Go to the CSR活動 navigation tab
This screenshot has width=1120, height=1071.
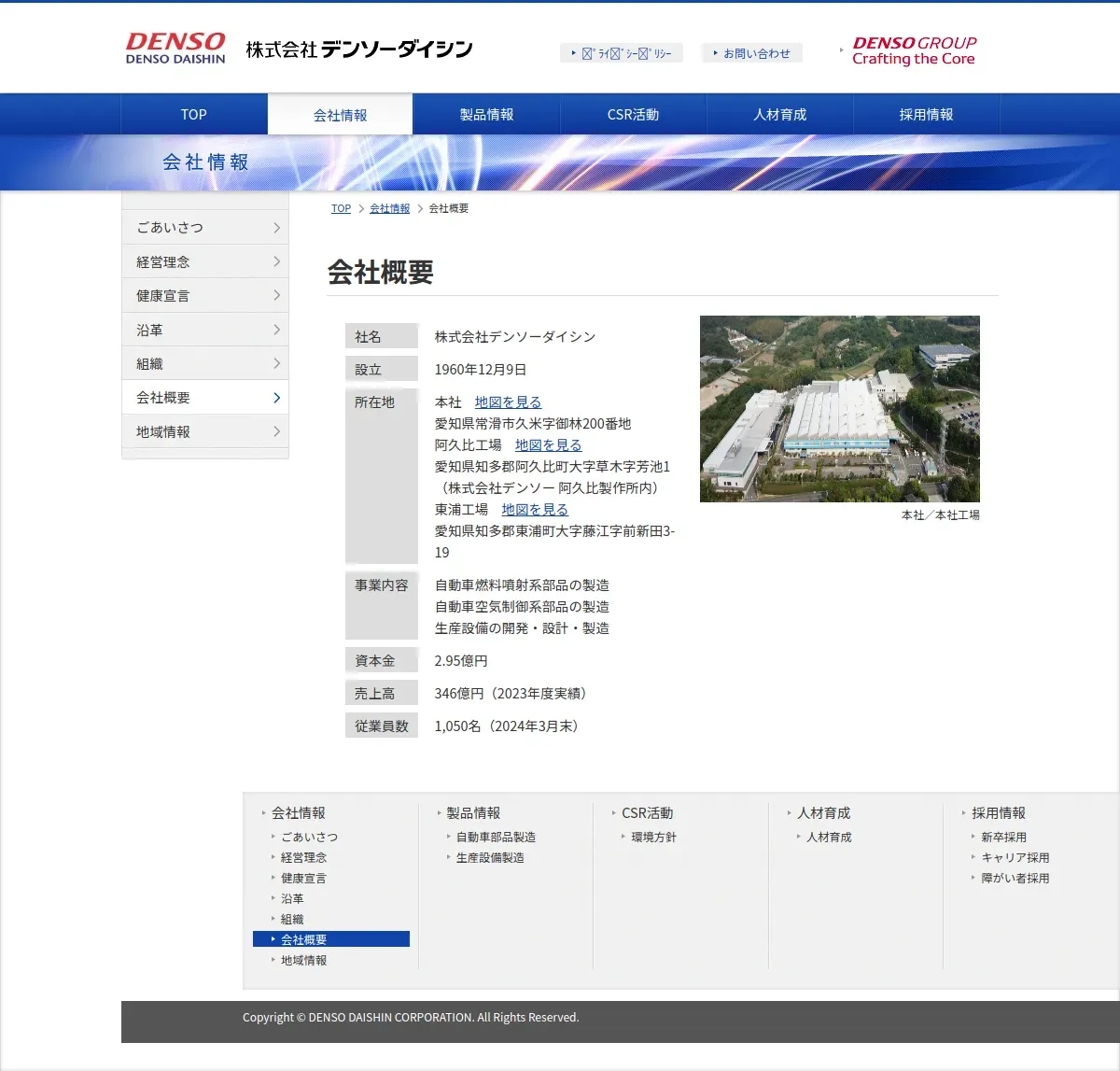point(633,115)
